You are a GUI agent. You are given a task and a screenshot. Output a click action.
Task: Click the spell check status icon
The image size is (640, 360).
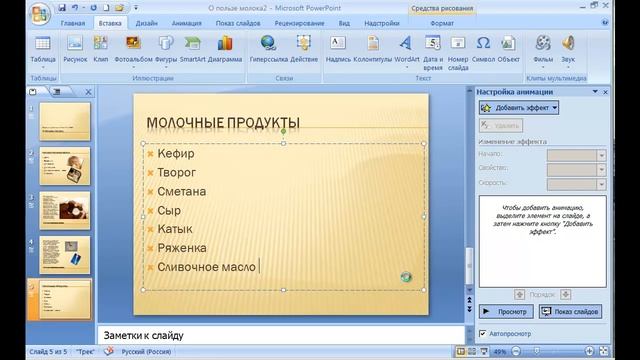[108, 351]
